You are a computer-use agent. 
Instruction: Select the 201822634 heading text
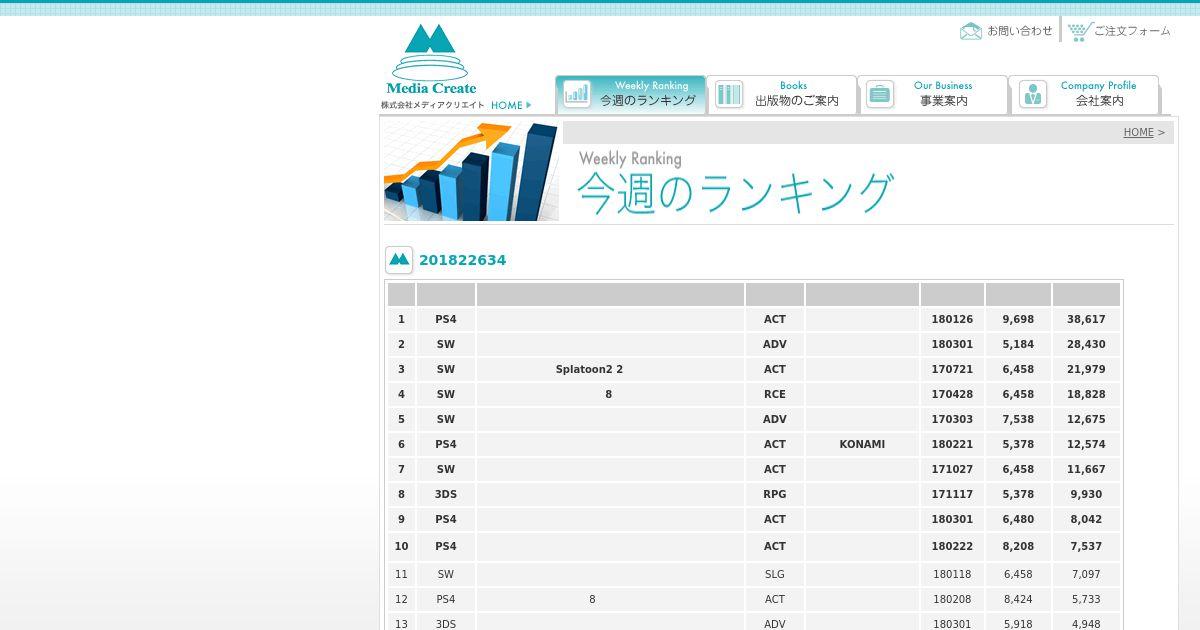coord(462,260)
